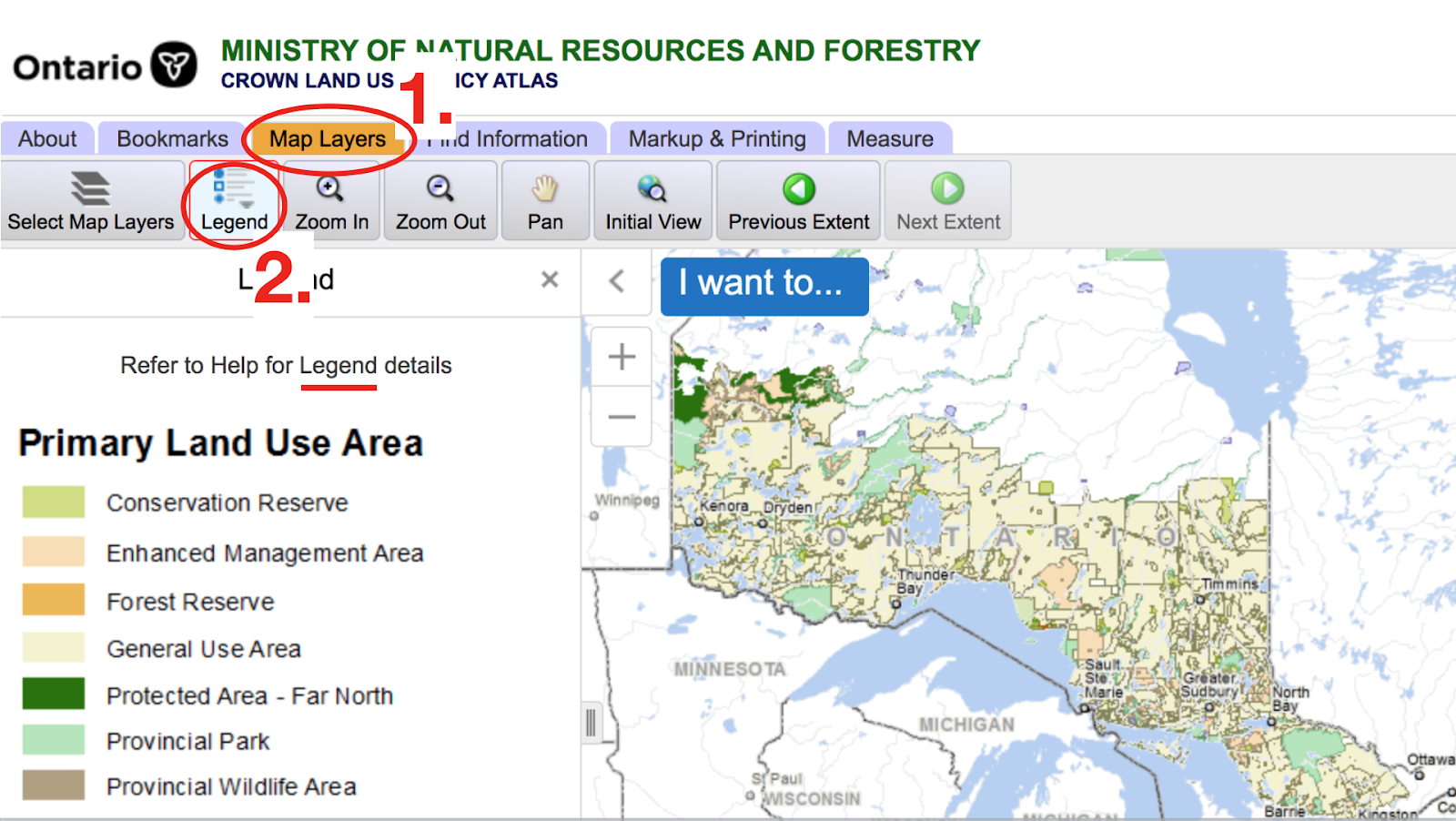Screen dimensions: 1456x821
Task: Click the Greater Sudbury map label
Action: 1209,684
